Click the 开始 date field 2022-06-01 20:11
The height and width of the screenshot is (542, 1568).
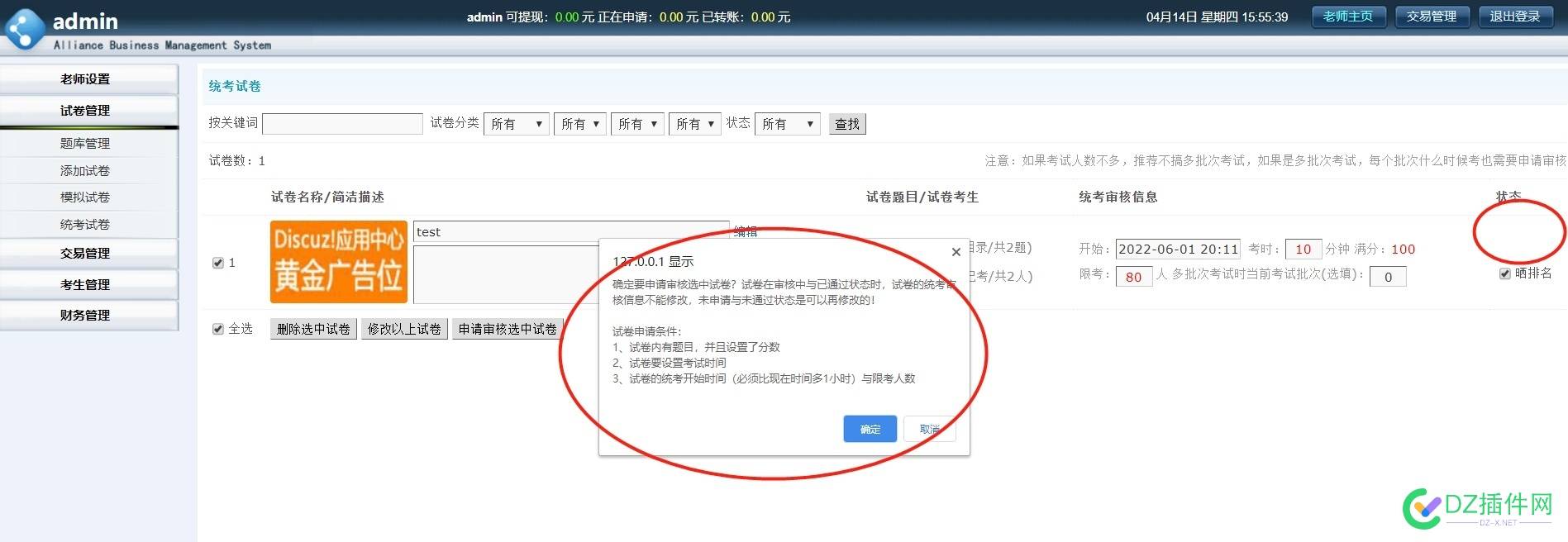click(x=1178, y=249)
